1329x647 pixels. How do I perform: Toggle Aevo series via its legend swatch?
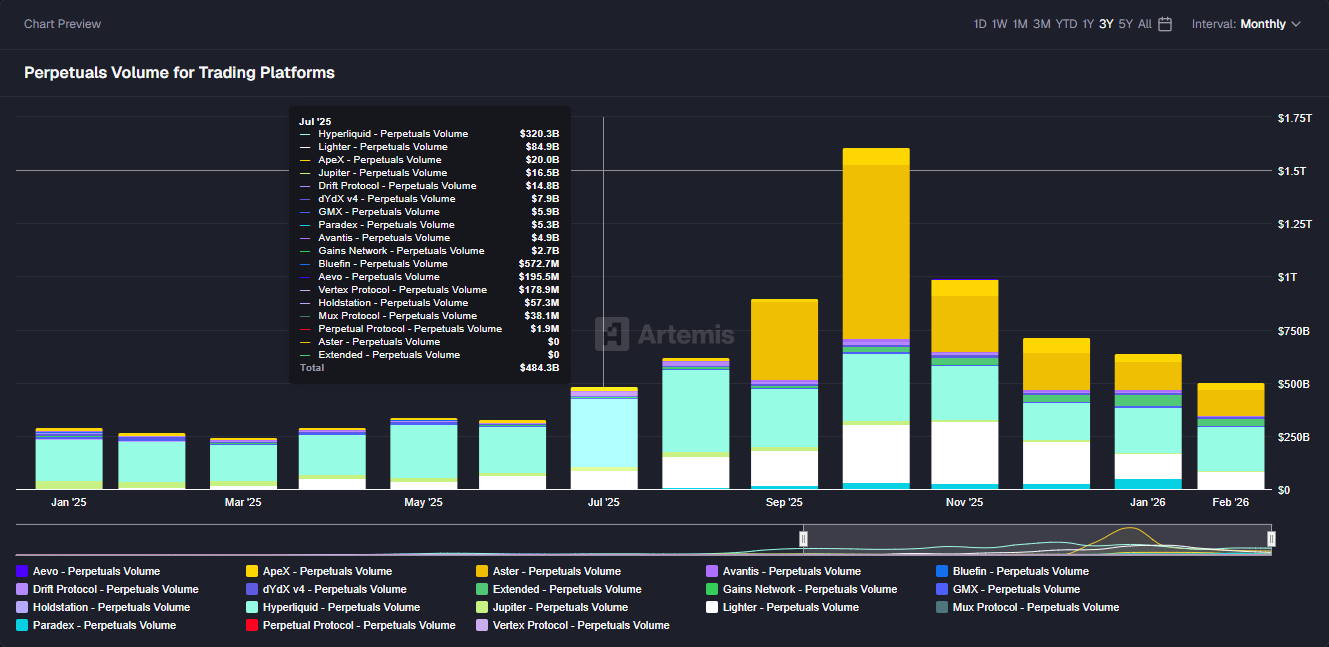(22, 572)
